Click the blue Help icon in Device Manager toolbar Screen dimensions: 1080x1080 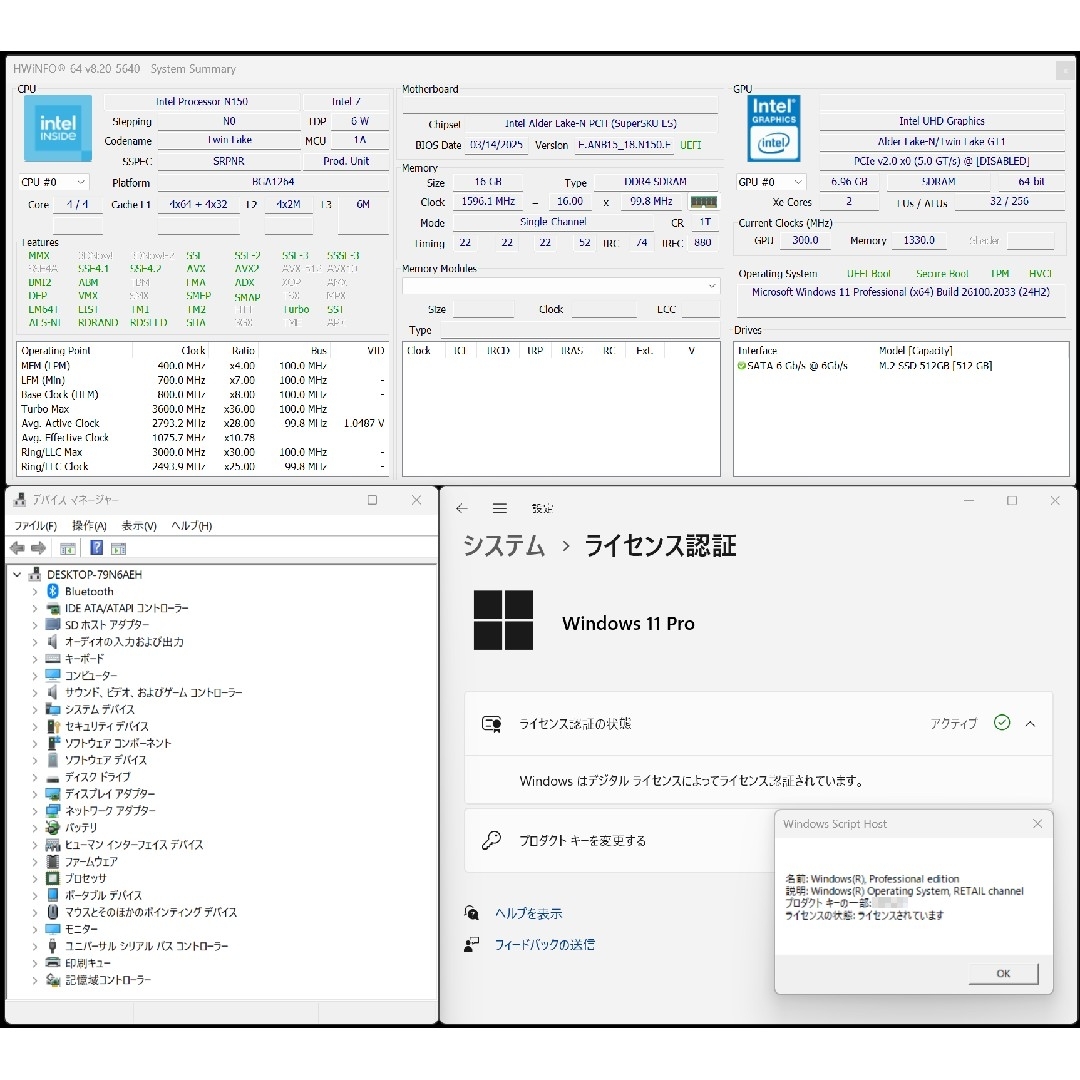(x=96, y=548)
